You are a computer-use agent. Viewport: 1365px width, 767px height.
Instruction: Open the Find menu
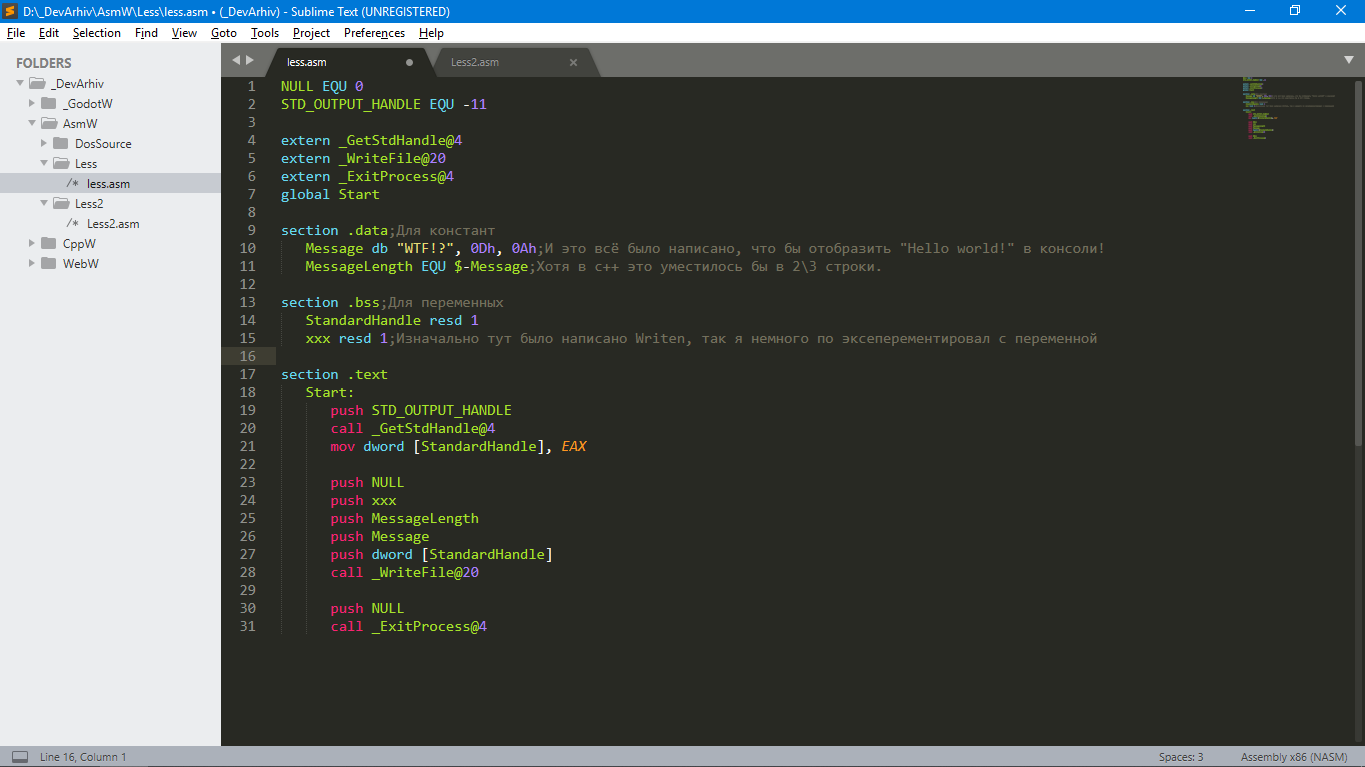click(x=146, y=33)
